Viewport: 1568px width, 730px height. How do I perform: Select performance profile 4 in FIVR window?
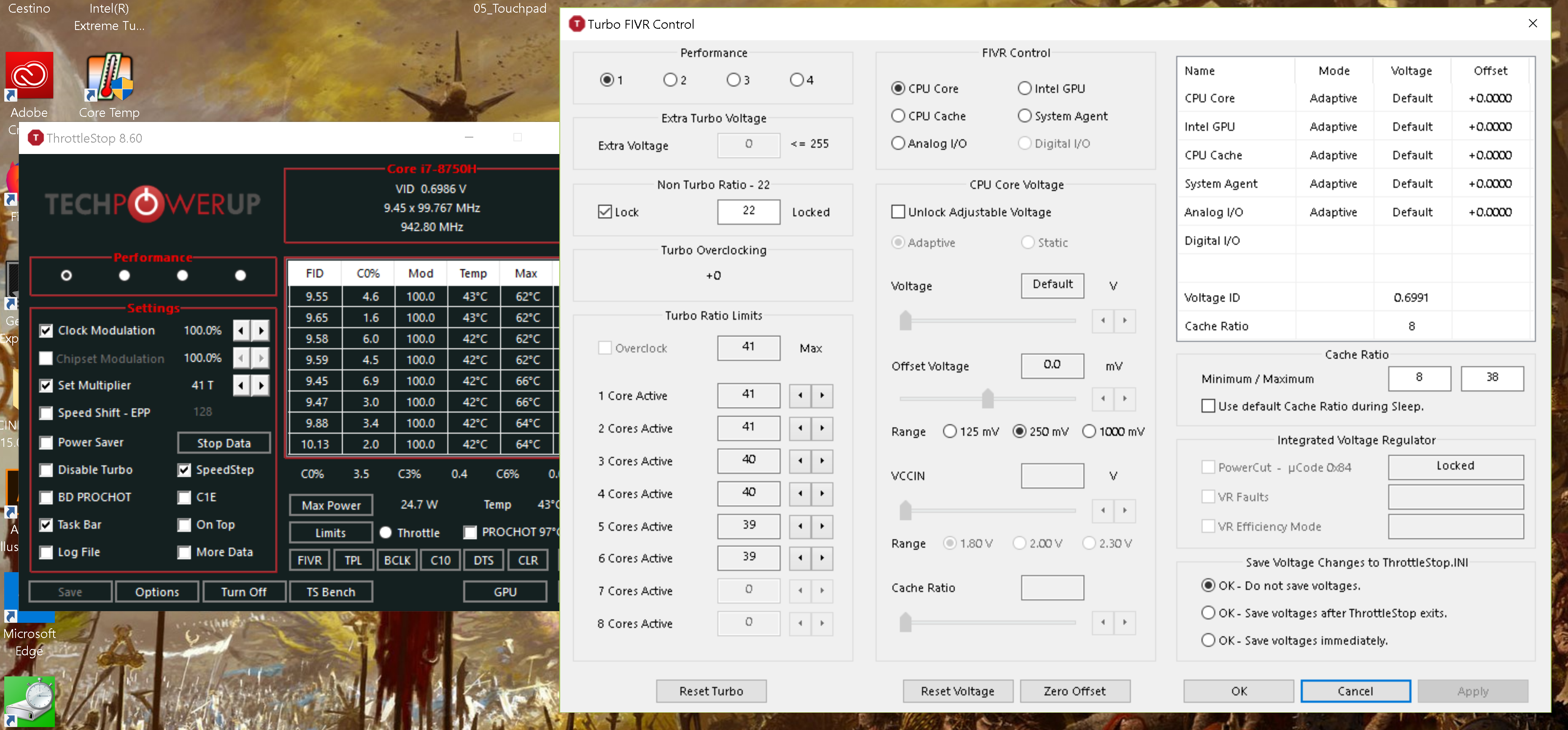pos(796,80)
